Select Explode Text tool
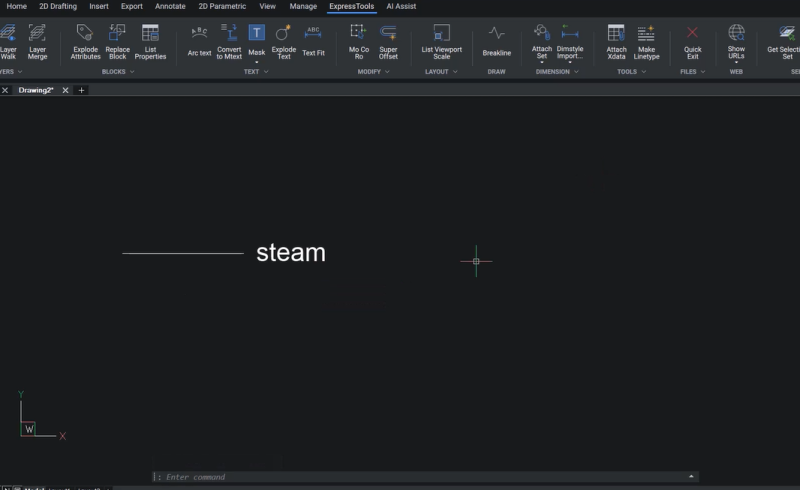Image resolution: width=800 pixels, height=491 pixels. tap(284, 42)
